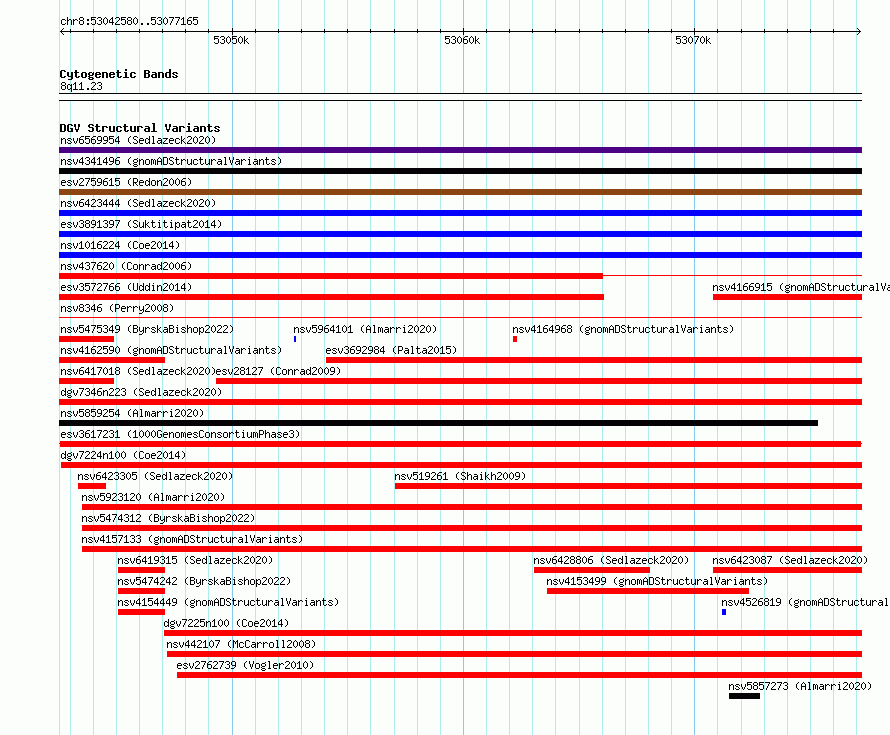The width and height of the screenshot is (890, 735).
Task: Select nsv6423305 (Sedlazeck2020) label
Action: pyautogui.click(x=155, y=476)
